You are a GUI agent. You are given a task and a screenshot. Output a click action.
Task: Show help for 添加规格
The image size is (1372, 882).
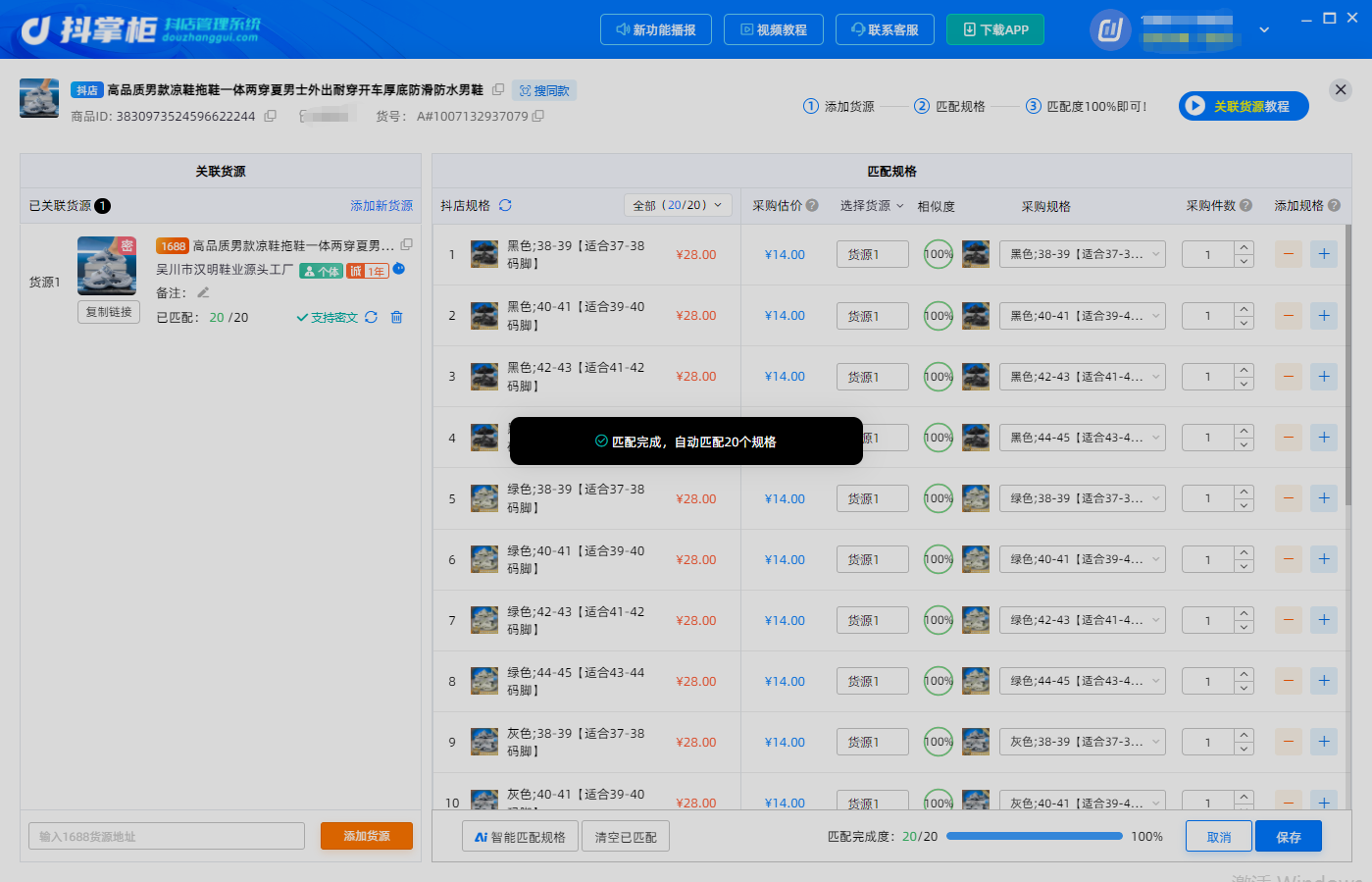coord(1334,205)
